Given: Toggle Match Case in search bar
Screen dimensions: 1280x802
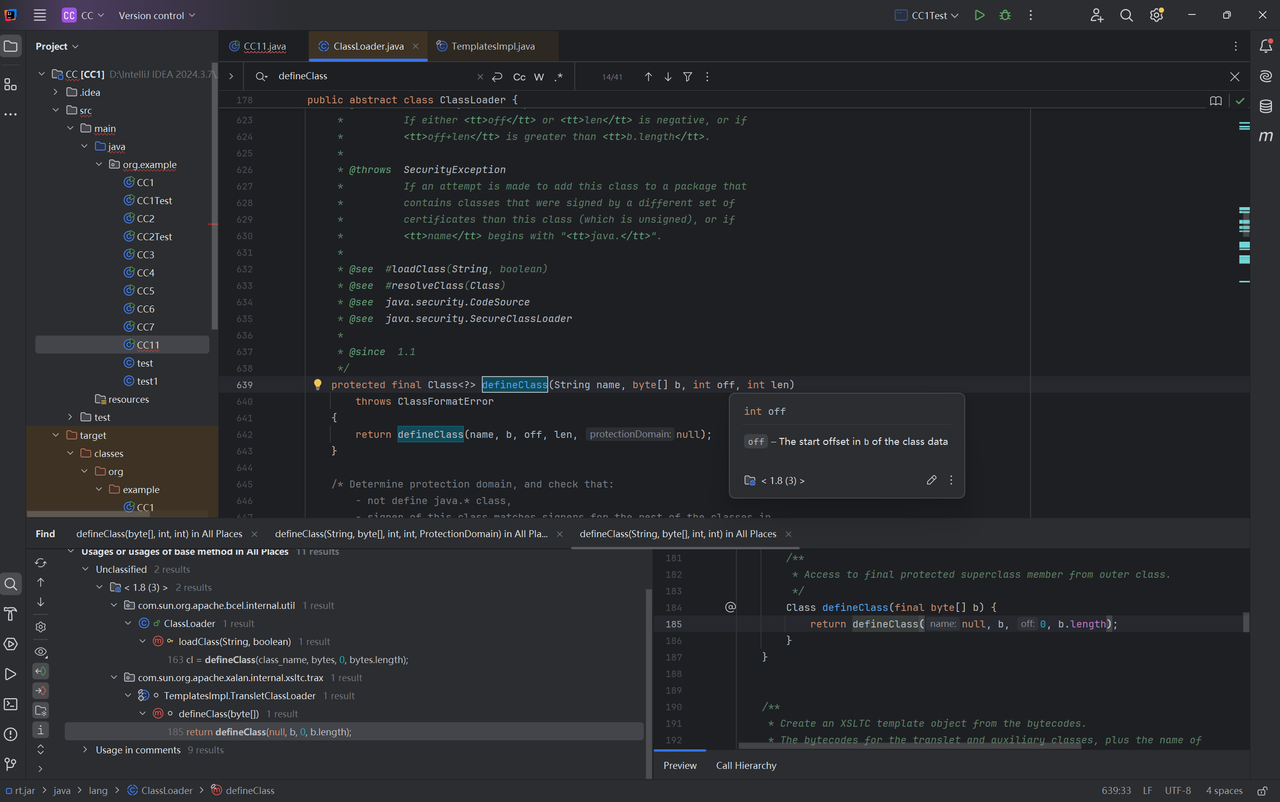Looking at the screenshot, I should point(519,77).
